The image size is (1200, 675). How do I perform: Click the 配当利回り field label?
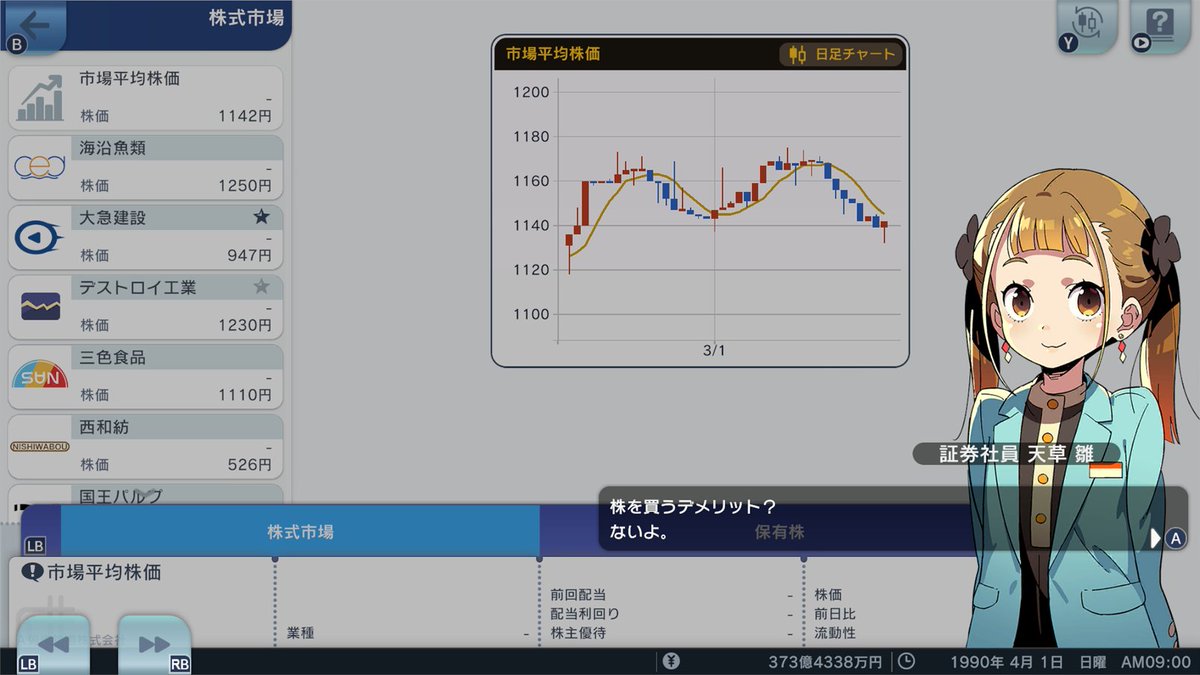pos(585,613)
